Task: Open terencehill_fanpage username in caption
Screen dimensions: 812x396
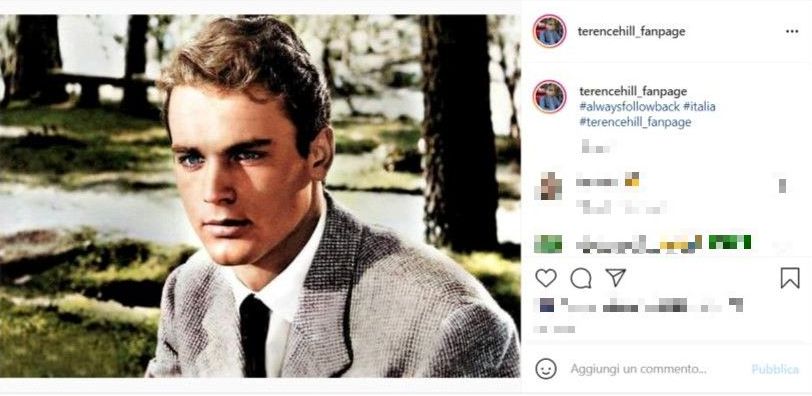Action: [633, 92]
